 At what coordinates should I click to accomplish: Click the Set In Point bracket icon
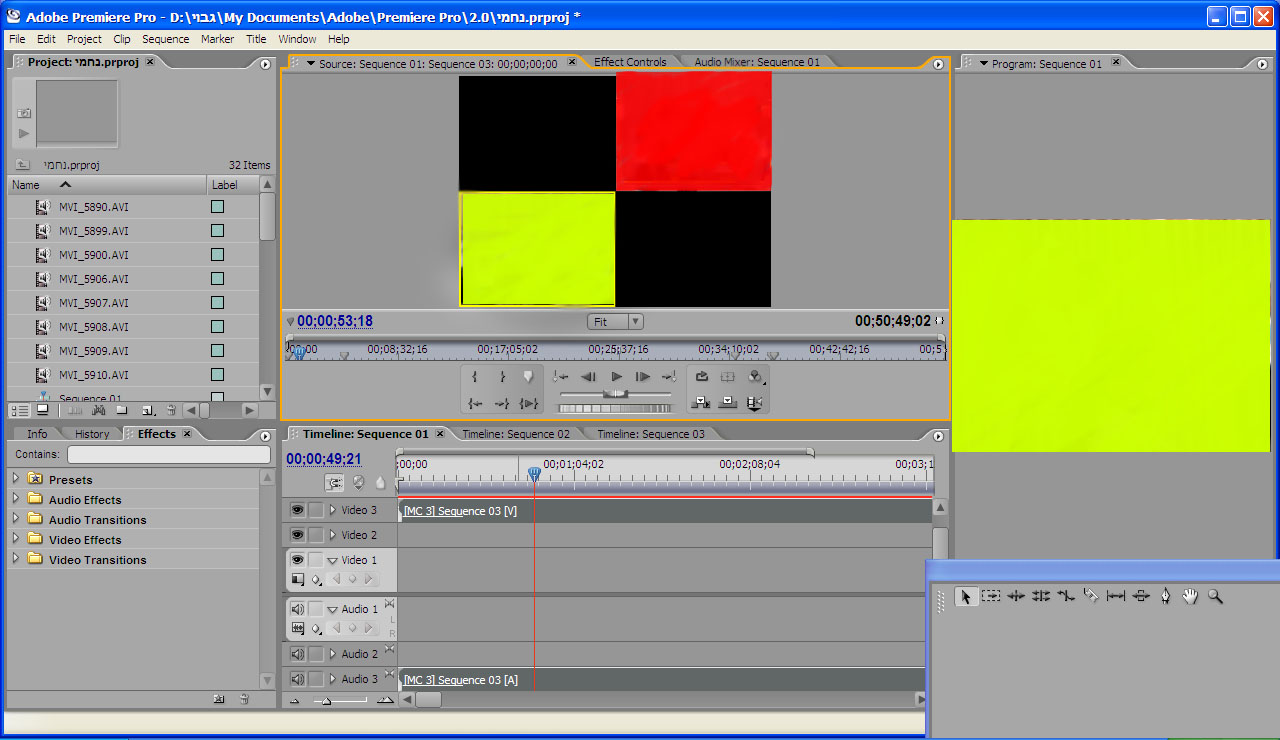click(x=475, y=377)
